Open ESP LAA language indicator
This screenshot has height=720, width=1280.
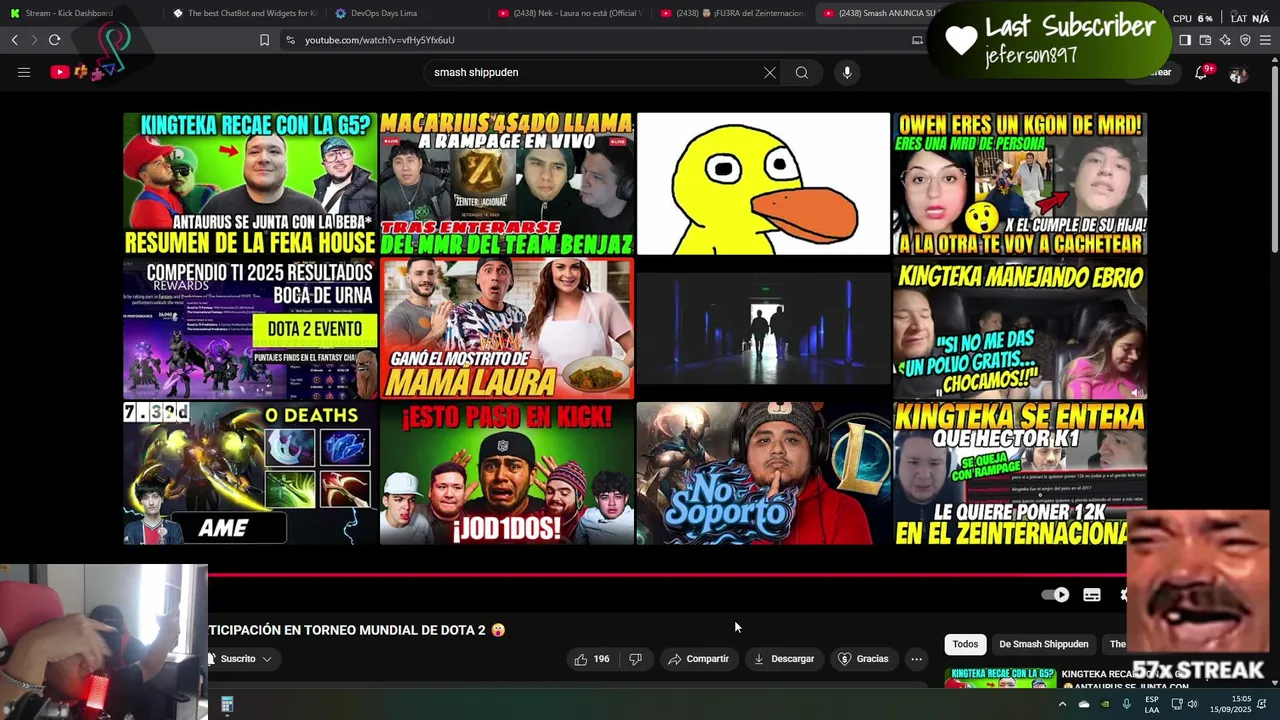pyautogui.click(x=1152, y=705)
